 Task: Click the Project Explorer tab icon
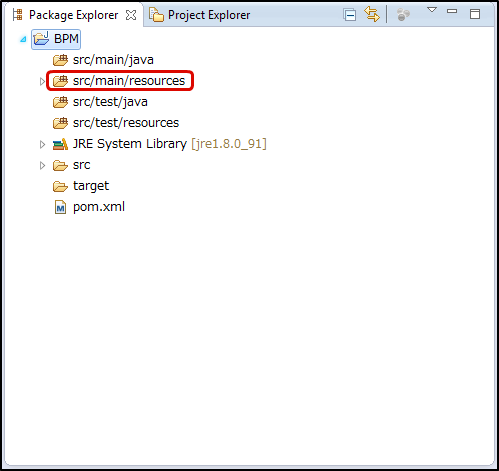click(156, 15)
